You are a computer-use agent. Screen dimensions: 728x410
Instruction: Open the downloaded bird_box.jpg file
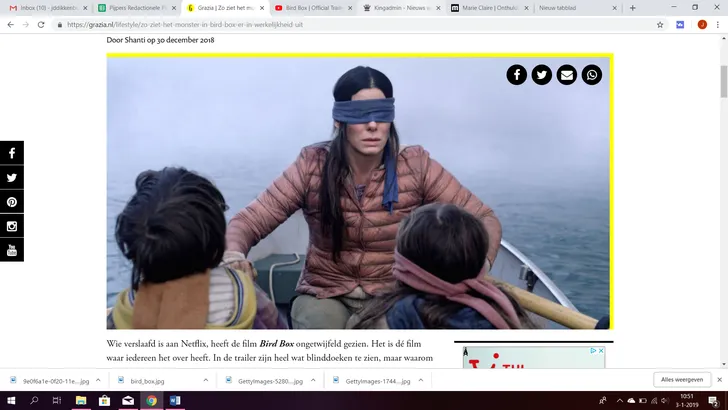point(148,381)
